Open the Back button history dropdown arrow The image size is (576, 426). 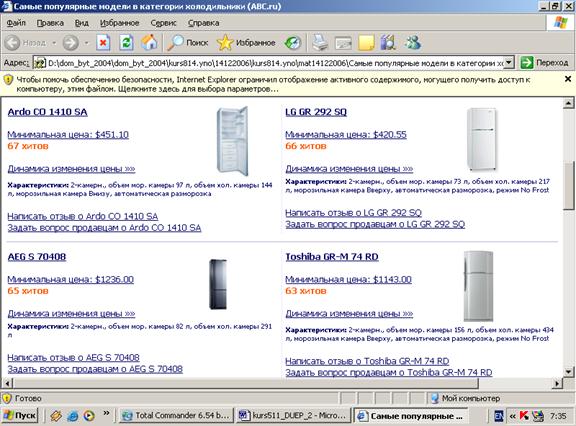click(54, 43)
